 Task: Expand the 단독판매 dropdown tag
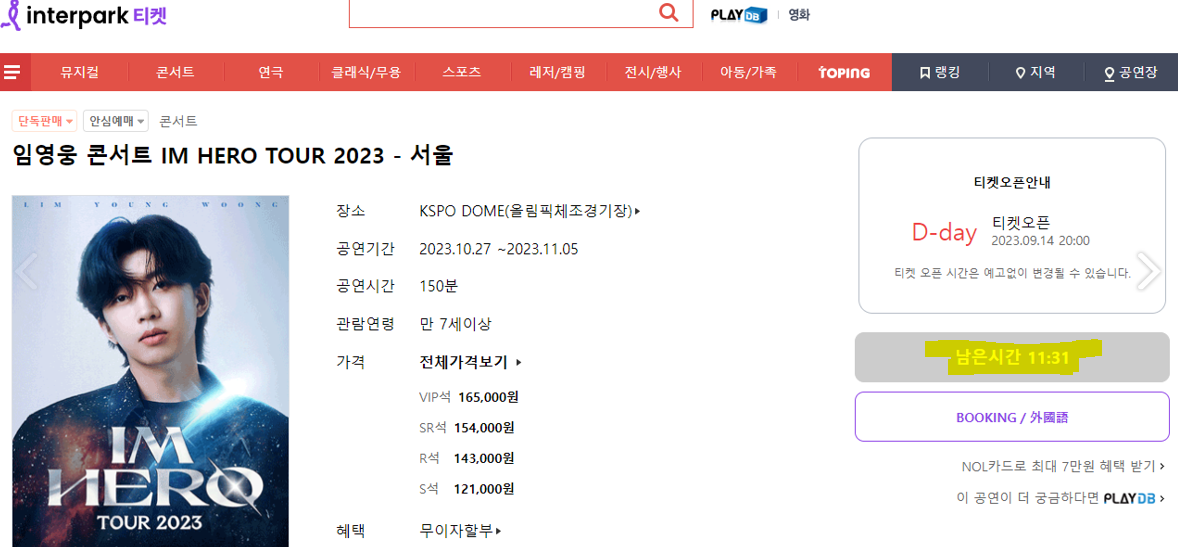coord(45,121)
